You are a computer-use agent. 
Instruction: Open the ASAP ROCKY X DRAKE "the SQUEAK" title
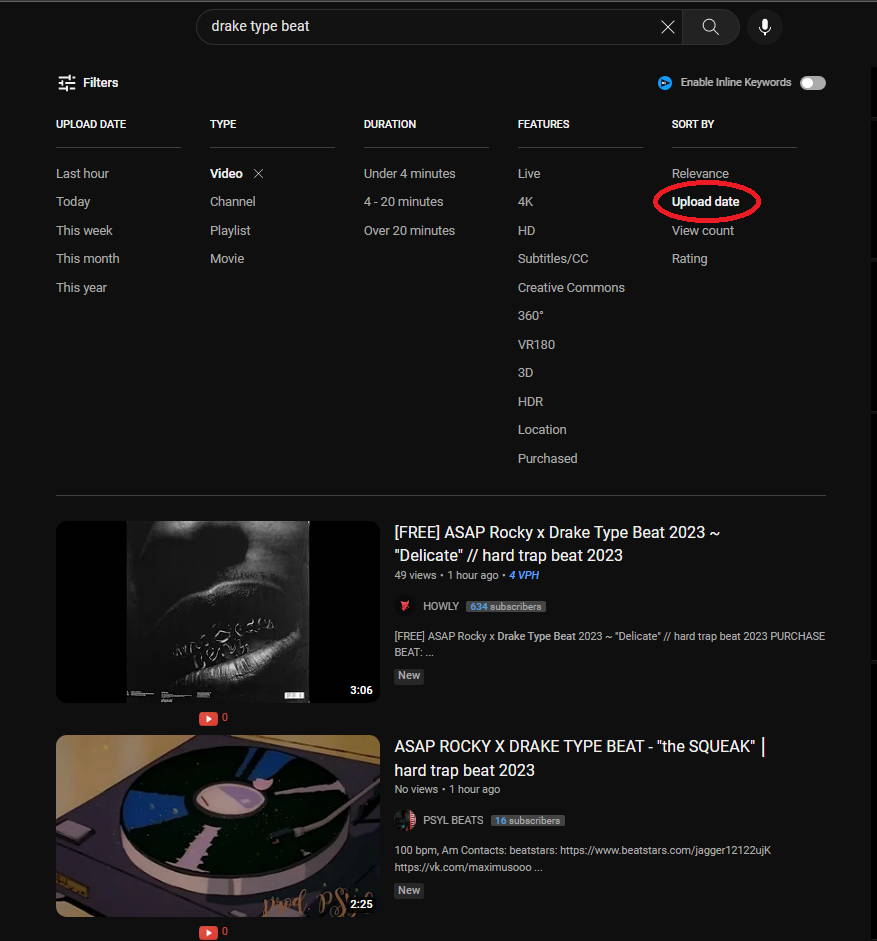(x=579, y=758)
